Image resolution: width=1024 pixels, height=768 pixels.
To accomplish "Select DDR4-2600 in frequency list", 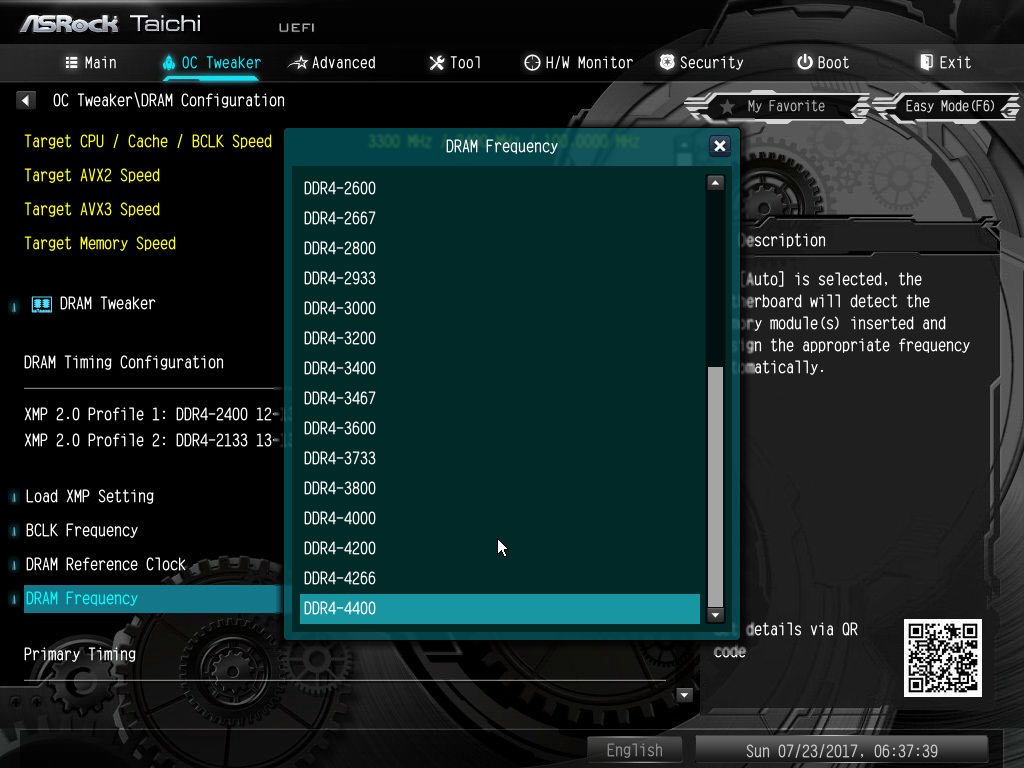I will point(500,189).
